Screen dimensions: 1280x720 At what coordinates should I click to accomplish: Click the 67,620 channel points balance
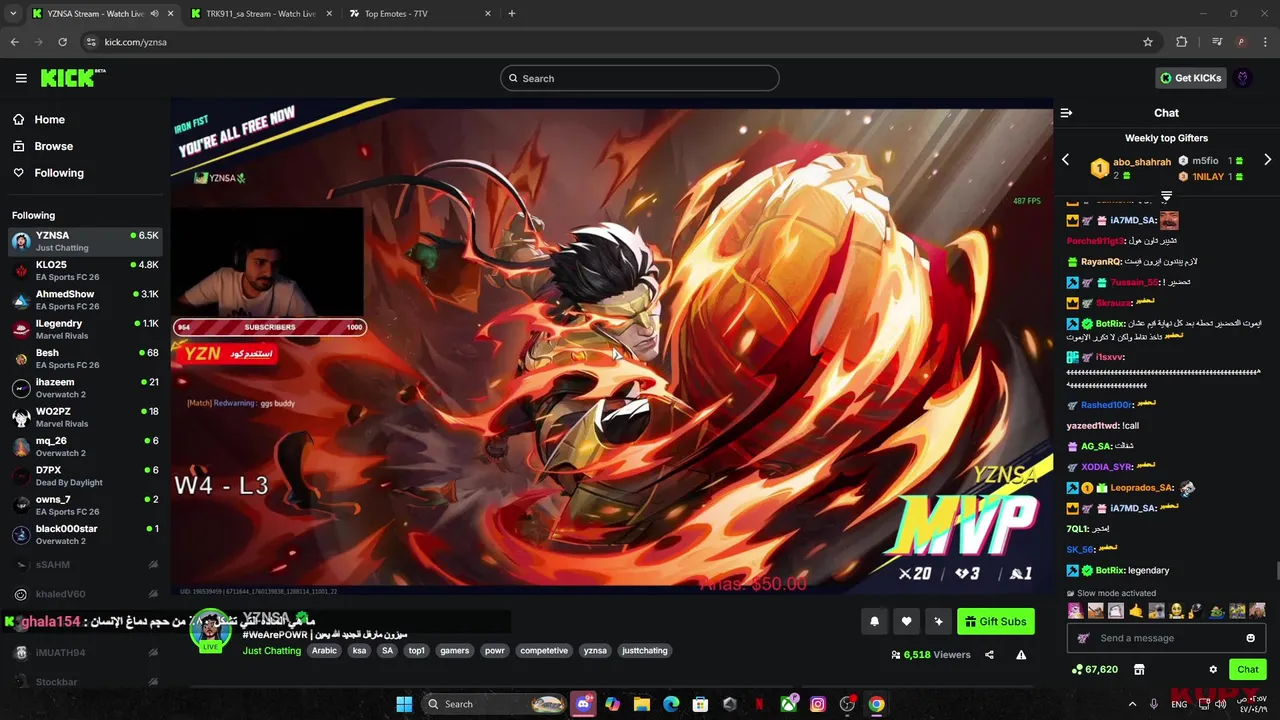pos(1095,669)
